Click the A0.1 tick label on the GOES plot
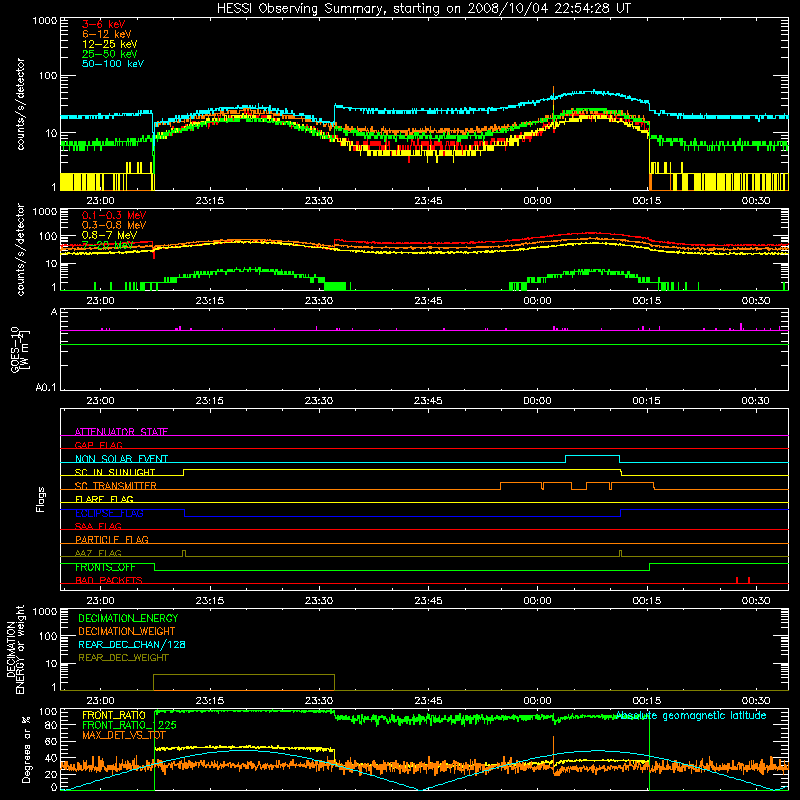This screenshot has width=800, height=800. click(46, 387)
